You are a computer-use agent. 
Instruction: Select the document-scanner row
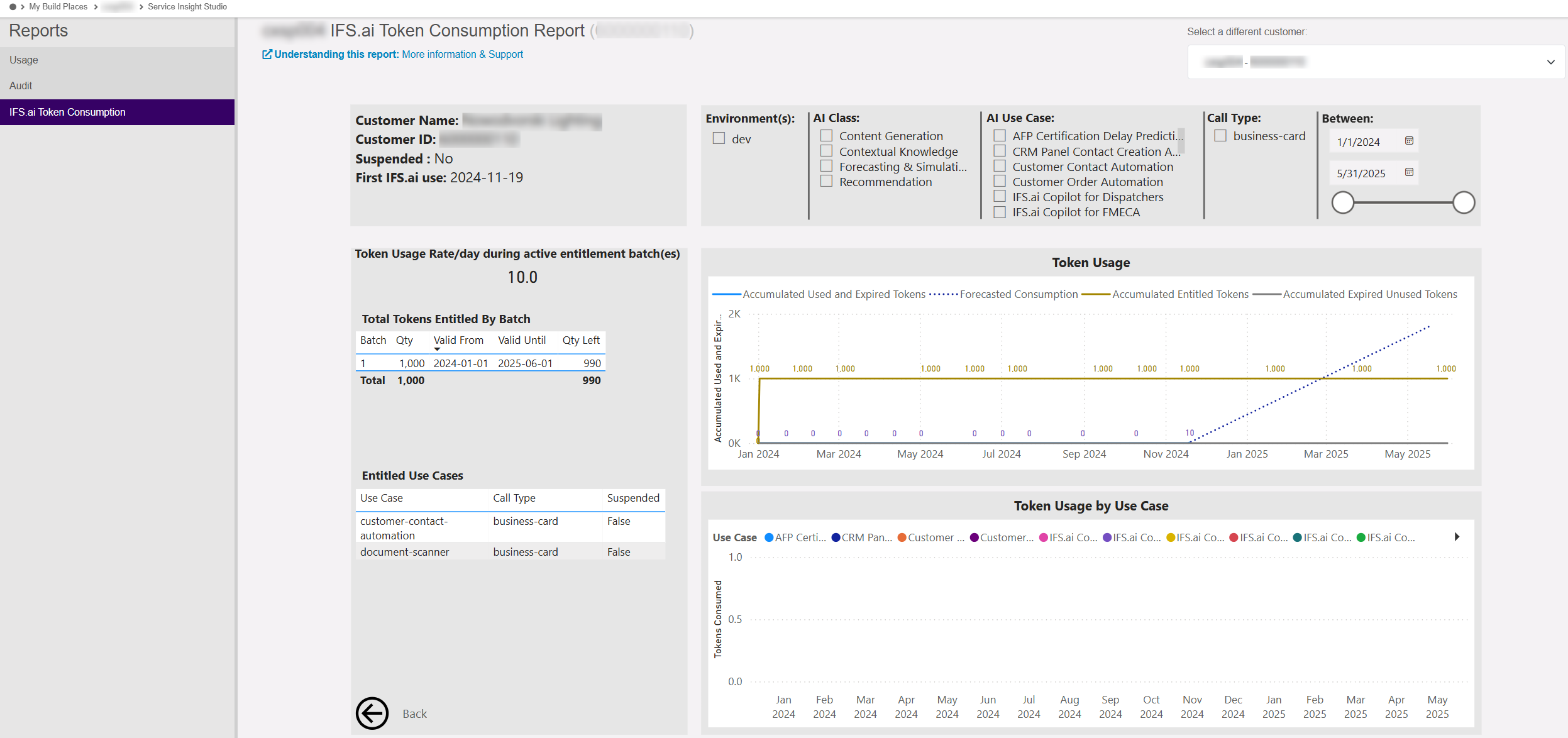(x=511, y=552)
